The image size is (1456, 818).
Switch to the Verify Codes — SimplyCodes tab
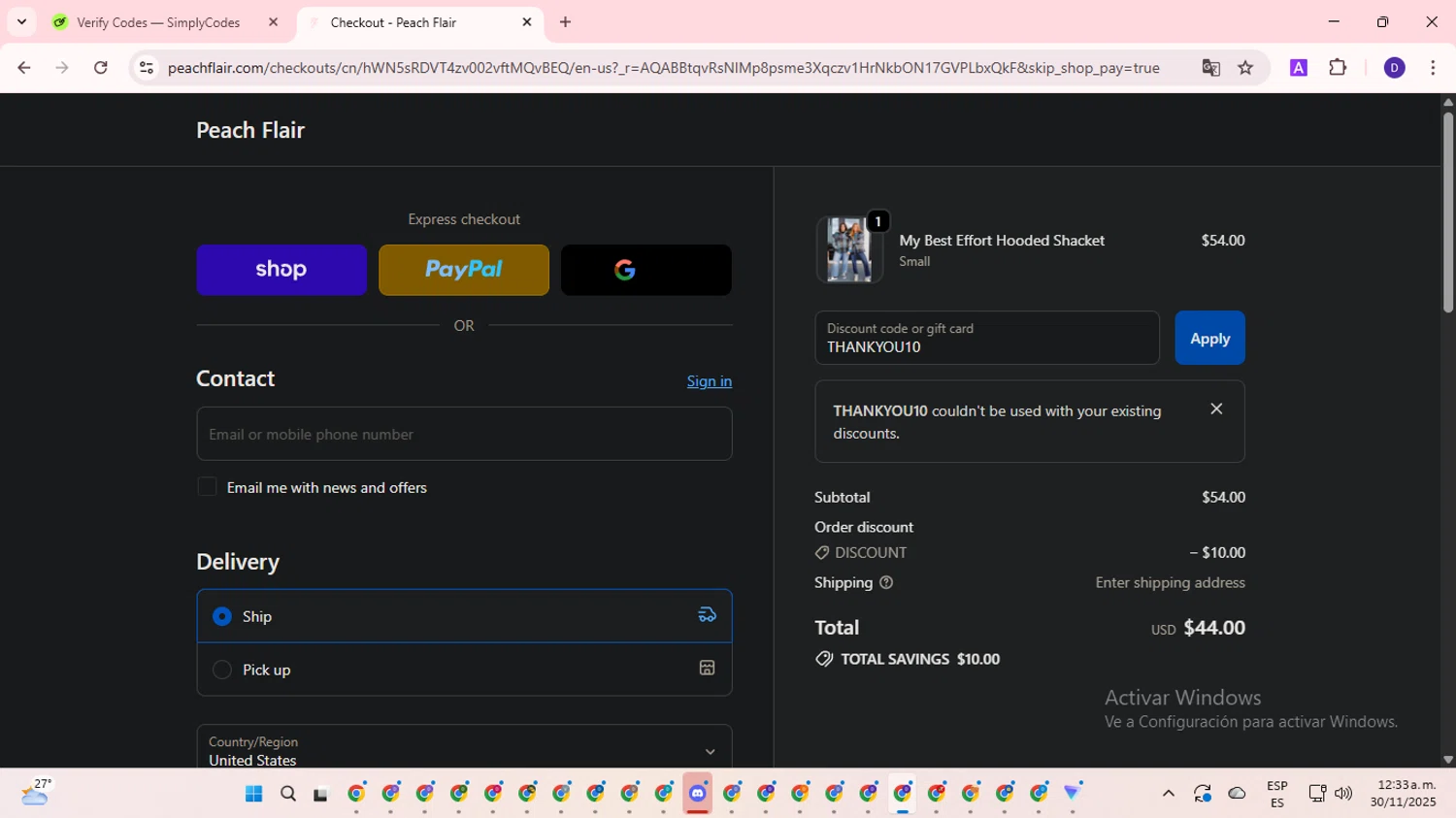pos(158,22)
